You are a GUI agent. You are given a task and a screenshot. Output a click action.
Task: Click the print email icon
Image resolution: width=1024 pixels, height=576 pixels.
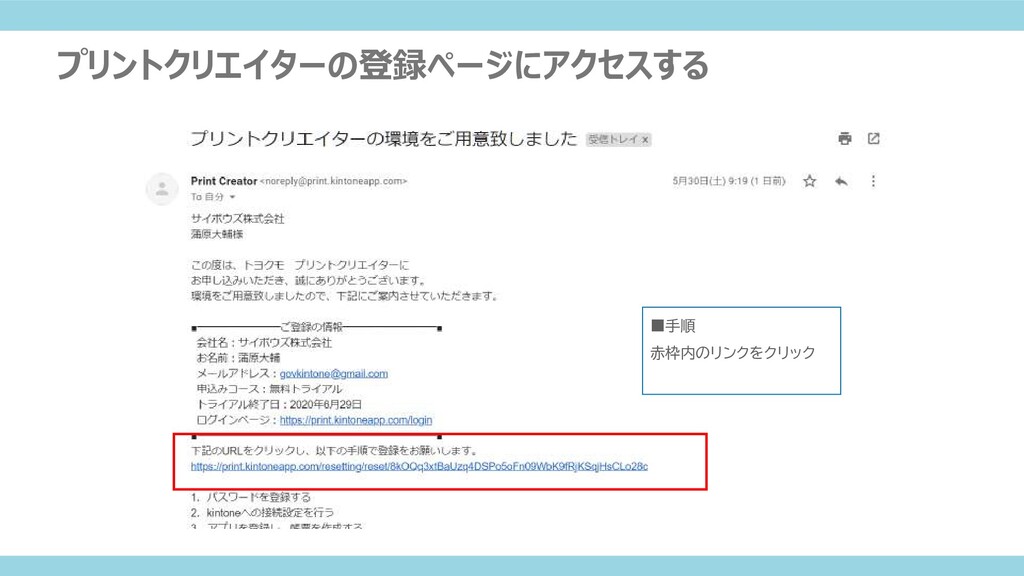click(x=844, y=138)
